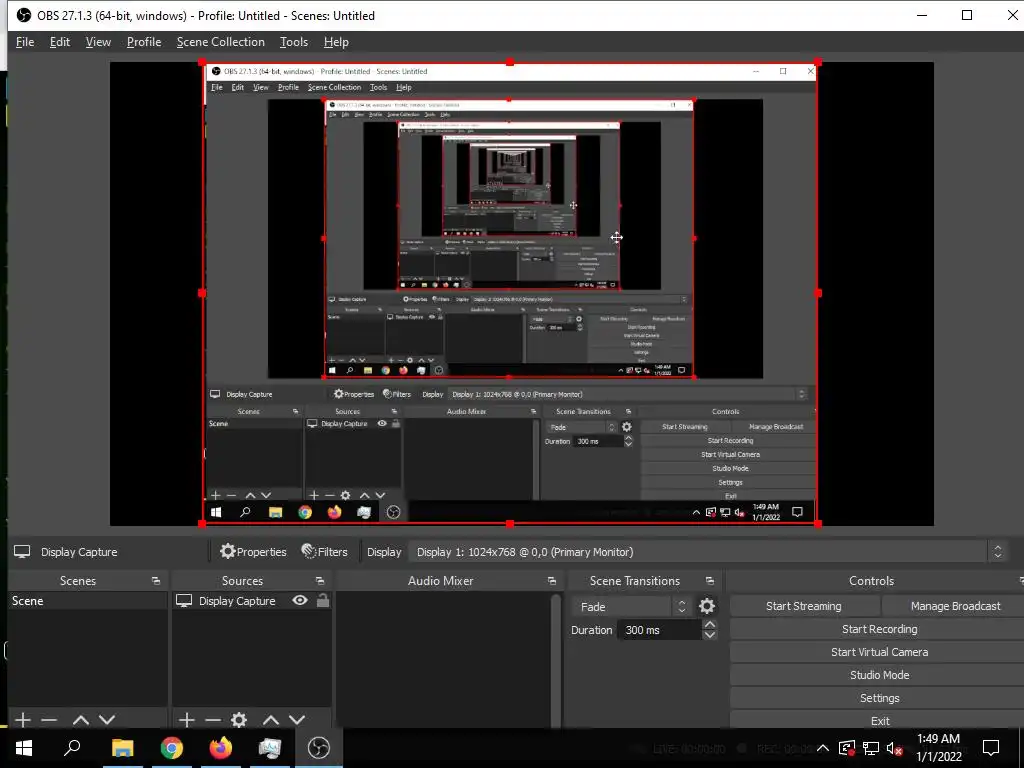The width and height of the screenshot is (1024, 768).
Task: Click Start Virtual Camera
Action: click(877, 652)
